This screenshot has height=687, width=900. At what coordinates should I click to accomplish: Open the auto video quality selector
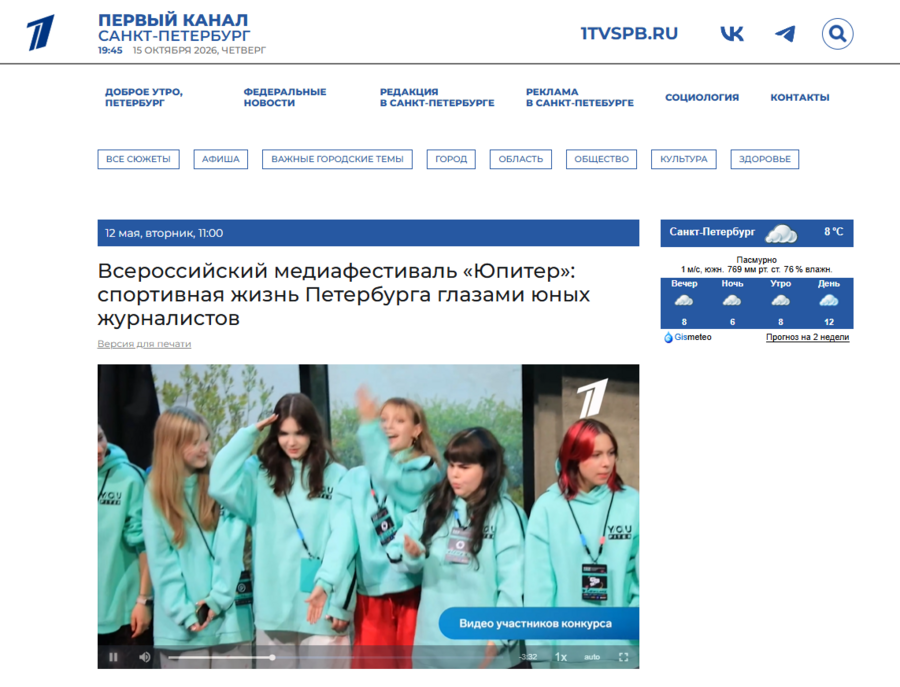coord(592,657)
